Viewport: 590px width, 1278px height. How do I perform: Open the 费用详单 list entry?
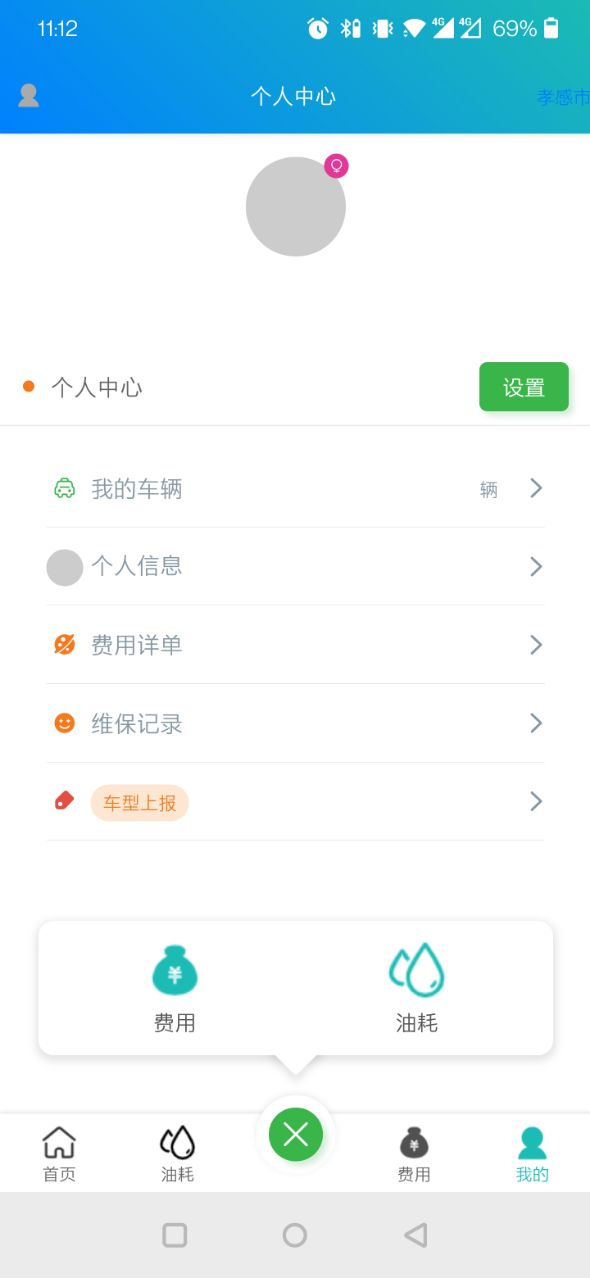(295, 644)
